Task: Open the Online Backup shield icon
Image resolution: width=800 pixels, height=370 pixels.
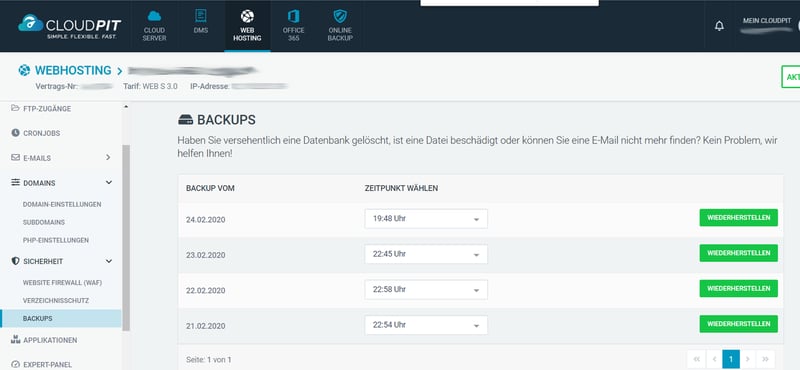Action: click(340, 16)
